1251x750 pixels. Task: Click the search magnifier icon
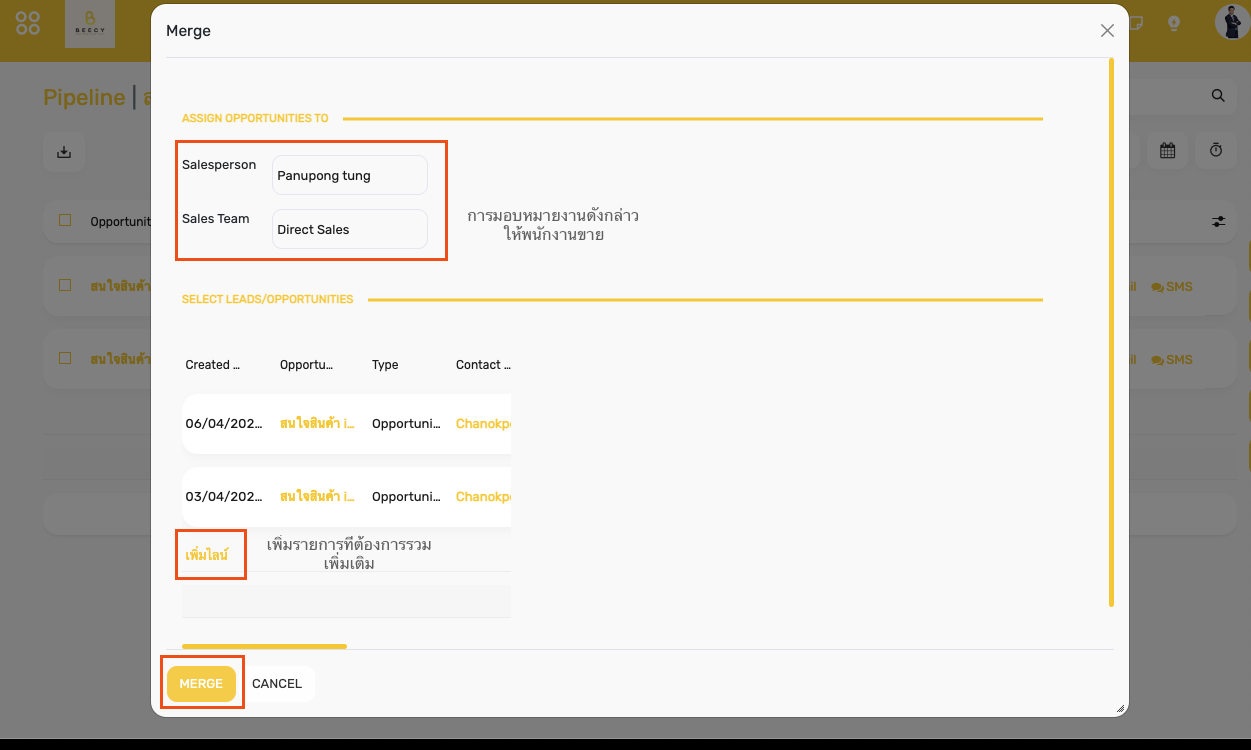click(1218, 96)
